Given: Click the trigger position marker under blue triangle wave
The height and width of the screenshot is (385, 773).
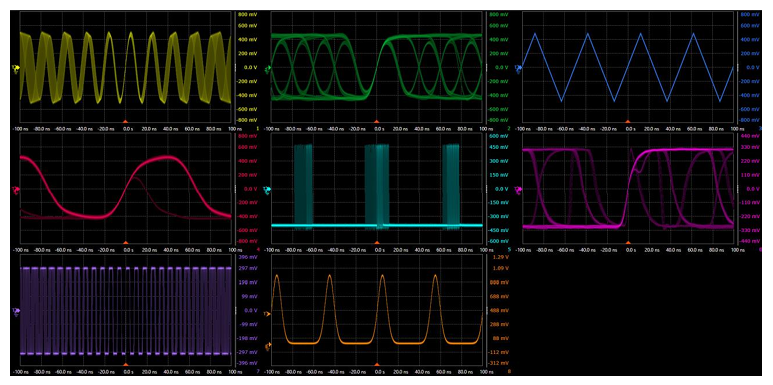Looking at the screenshot, I should (628, 121).
